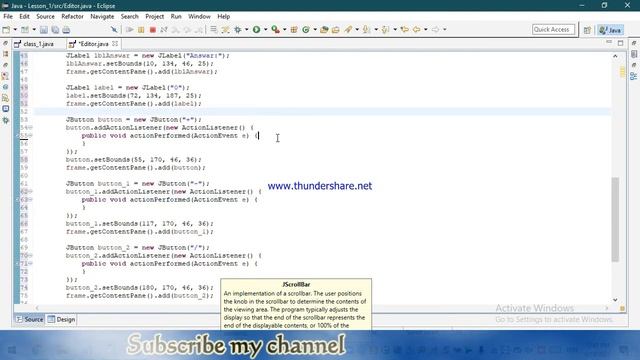Viewport: 640px width, 360px height.
Task: Click the Search pencil icon
Action: (x=348, y=30)
